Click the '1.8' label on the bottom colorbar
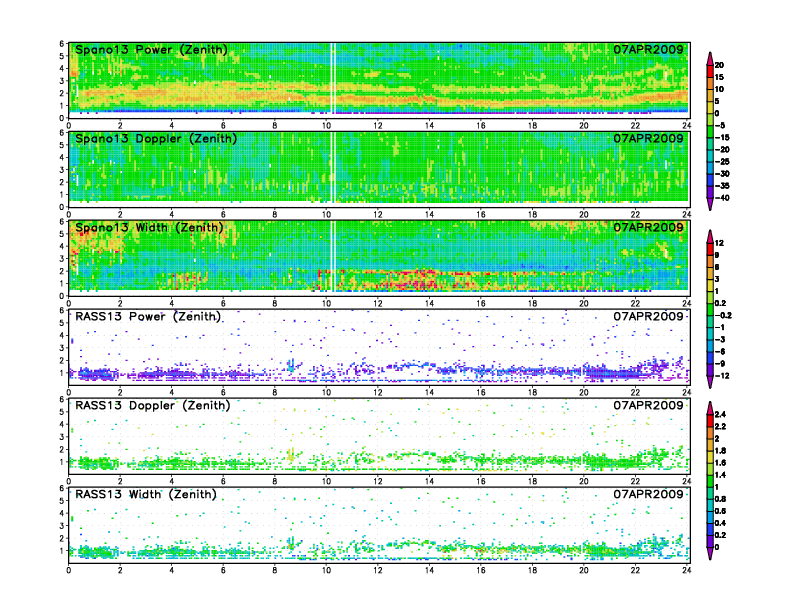This screenshot has width=792, height=612. tap(720, 450)
